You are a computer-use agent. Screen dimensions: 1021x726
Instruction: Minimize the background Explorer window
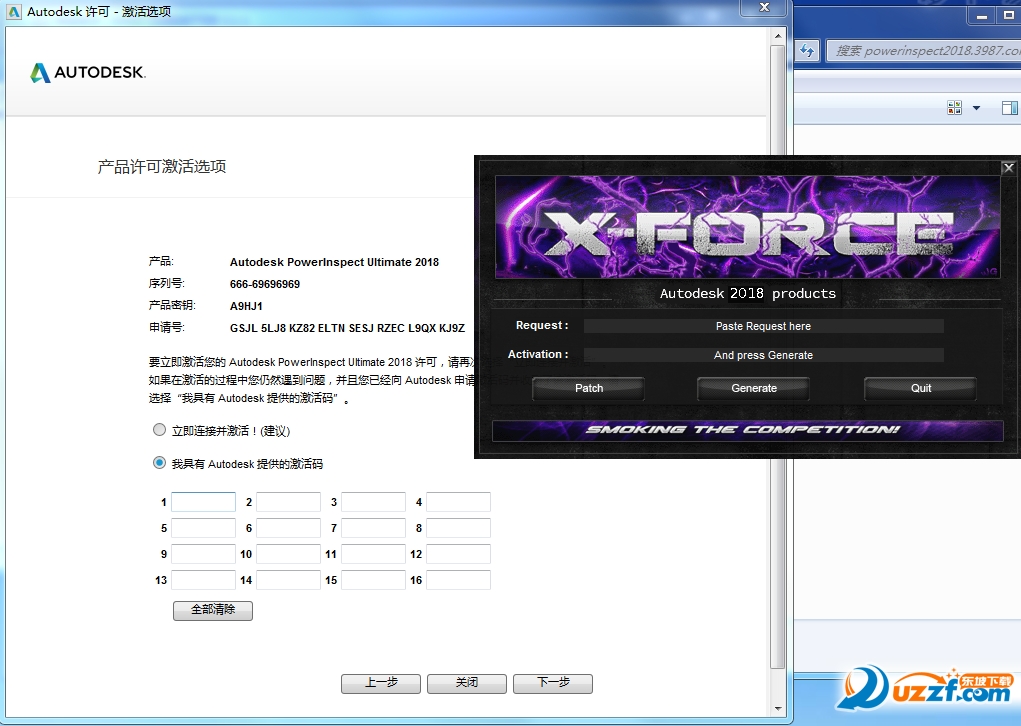point(982,15)
